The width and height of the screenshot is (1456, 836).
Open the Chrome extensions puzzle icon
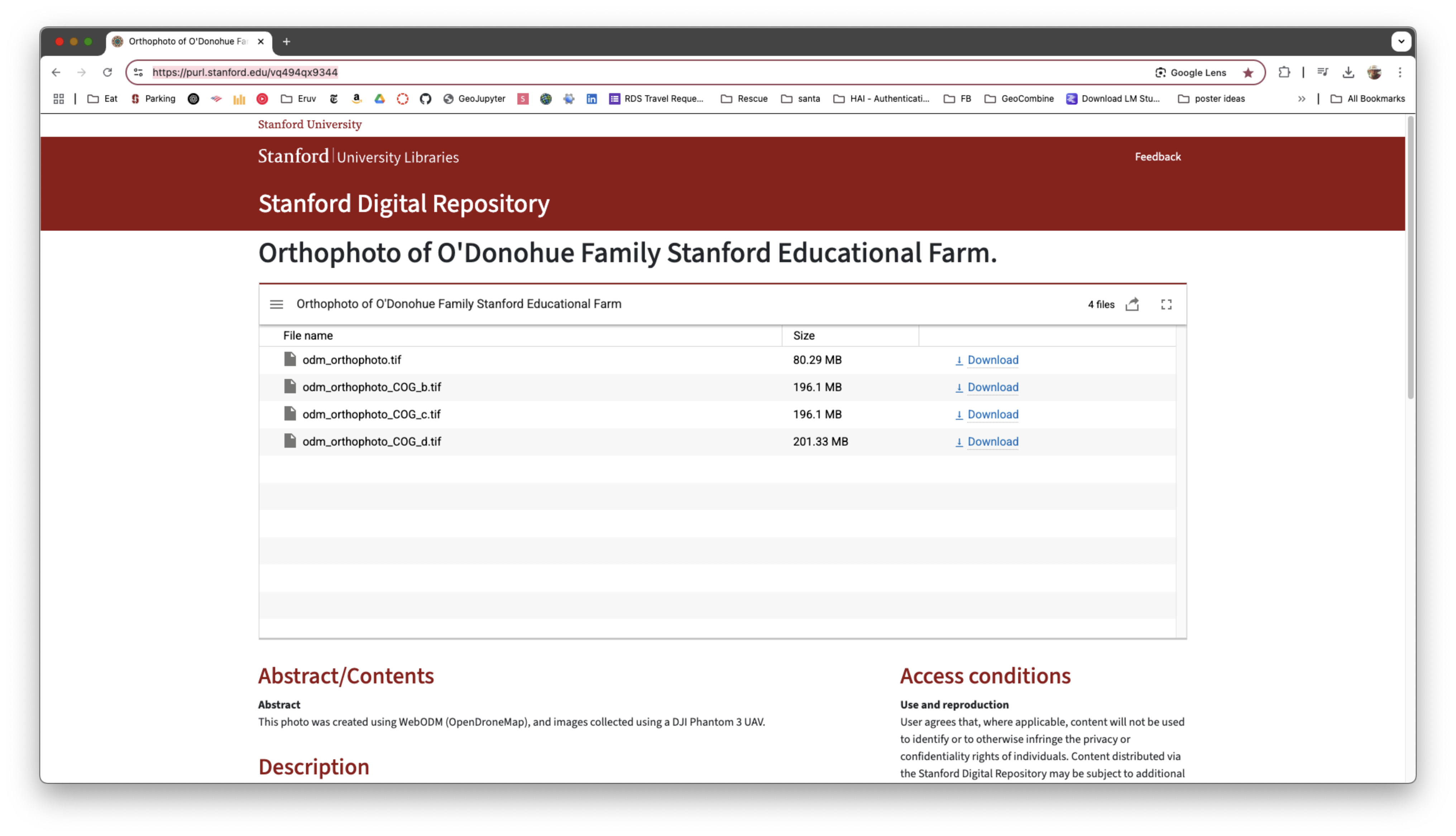point(1284,72)
